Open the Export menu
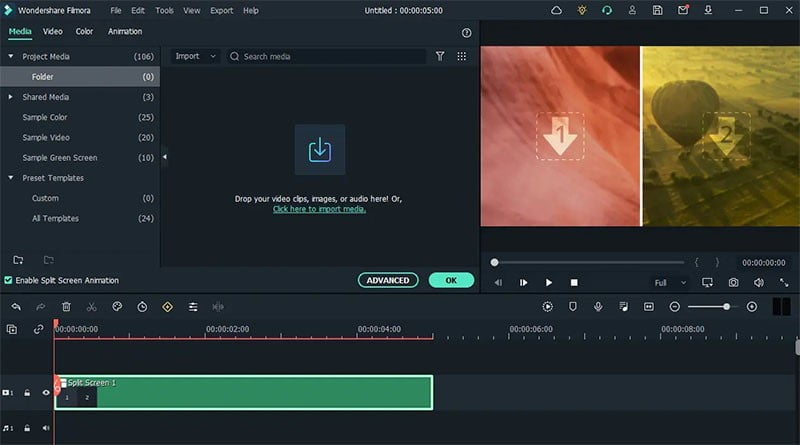The image size is (800, 445). 221,10
